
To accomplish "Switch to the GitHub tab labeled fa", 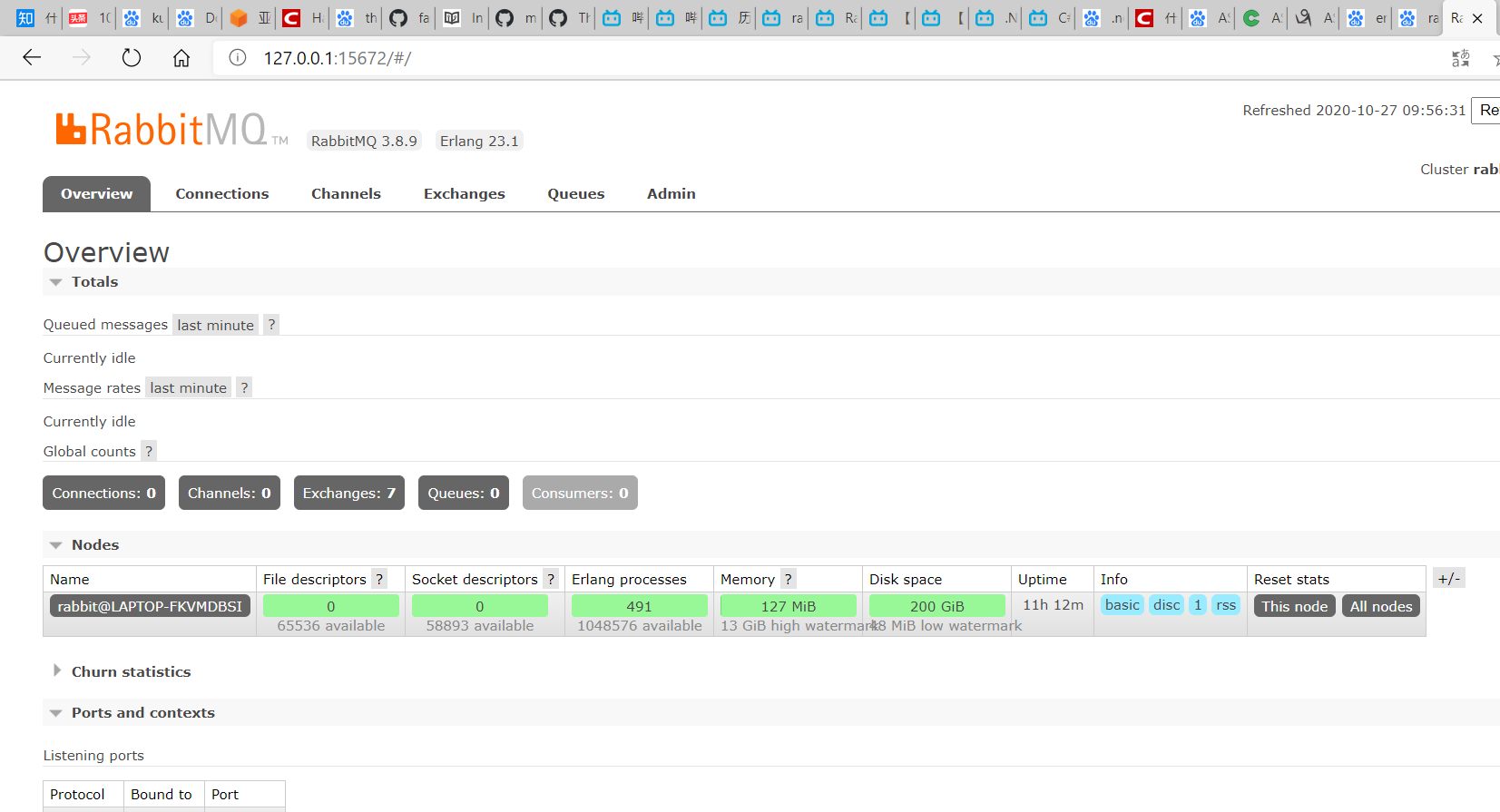I will [x=410, y=18].
